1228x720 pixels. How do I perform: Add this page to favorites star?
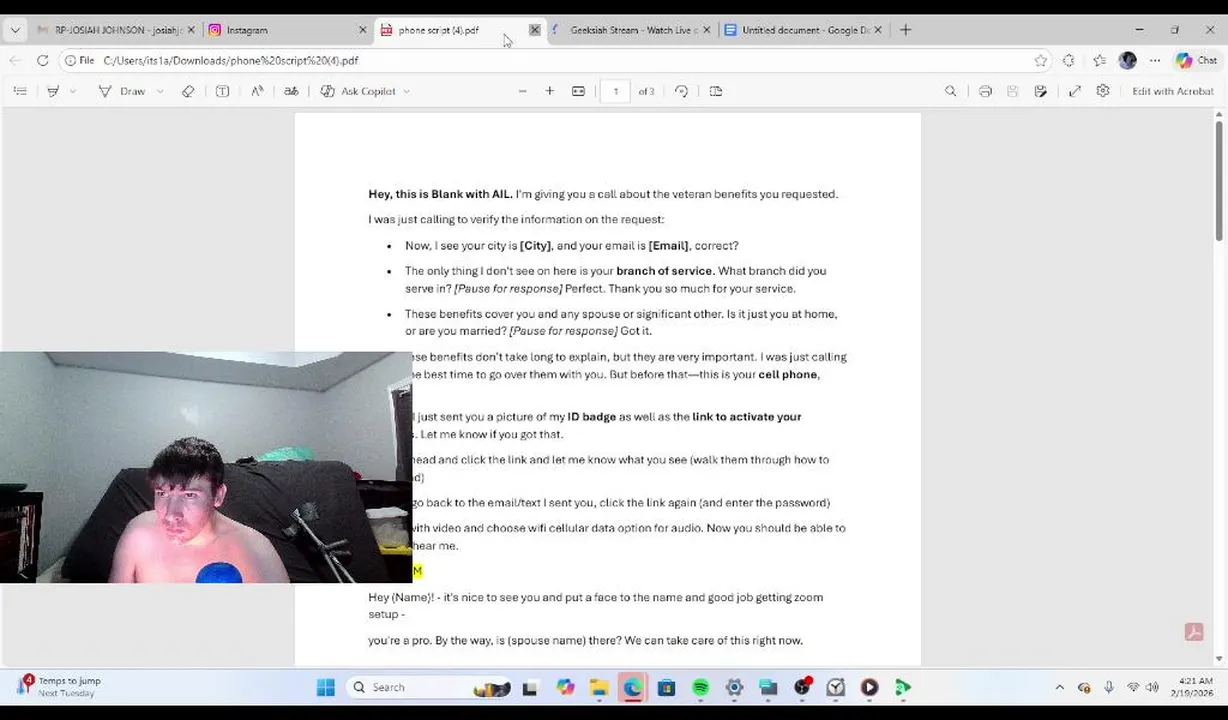coord(1041,60)
